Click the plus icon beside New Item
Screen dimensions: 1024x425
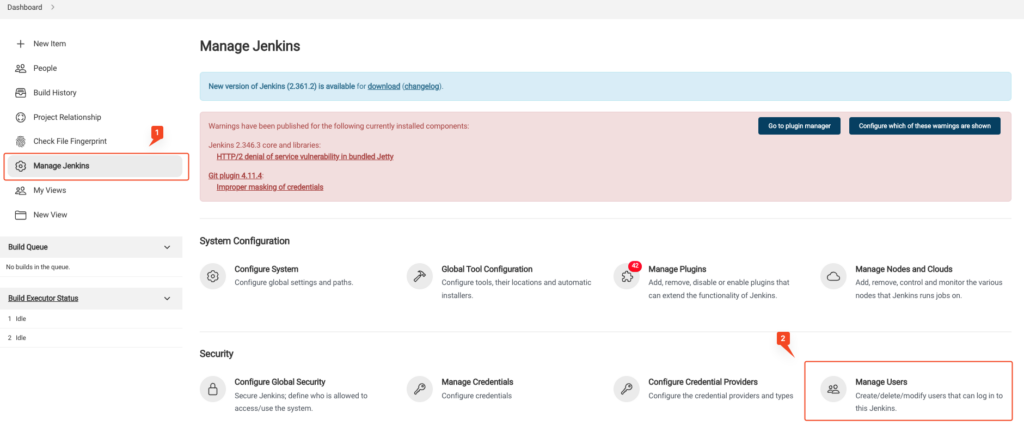(x=20, y=44)
